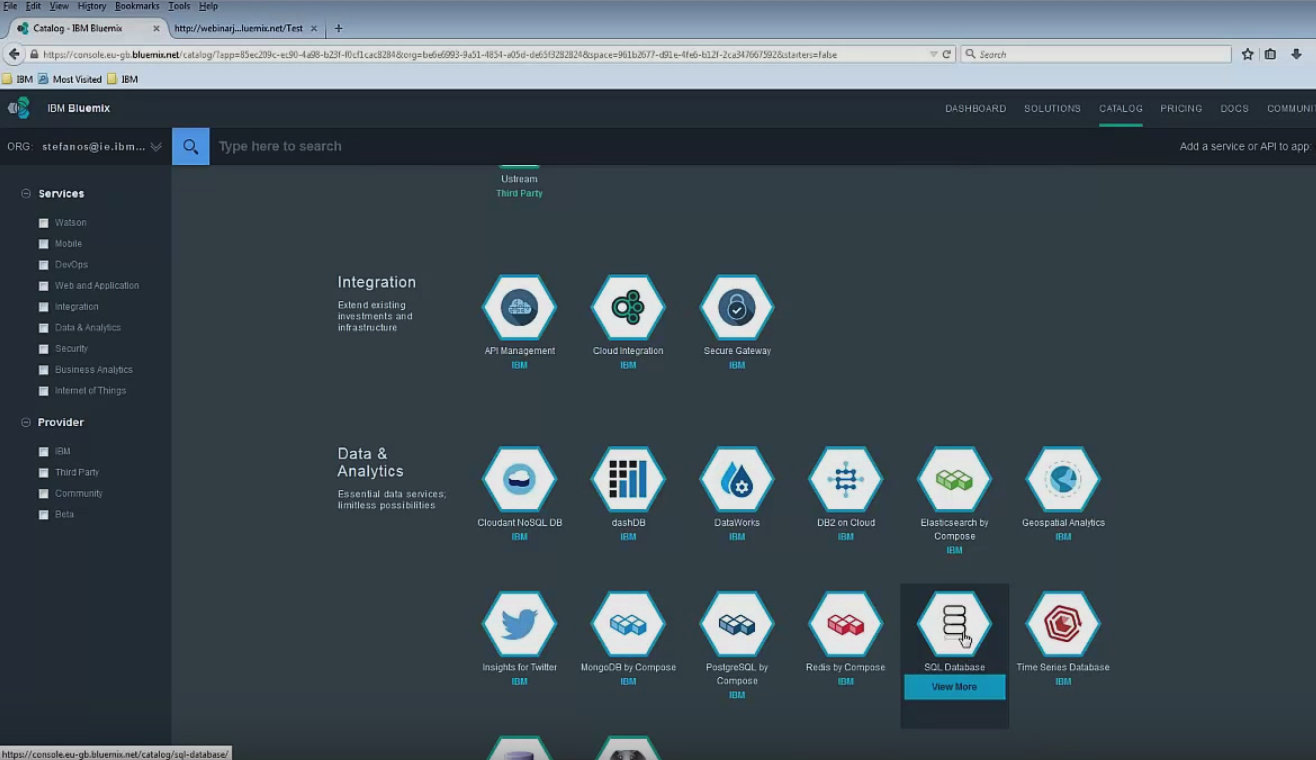
Task: Open a new browser tab with plus
Action: coord(338,28)
